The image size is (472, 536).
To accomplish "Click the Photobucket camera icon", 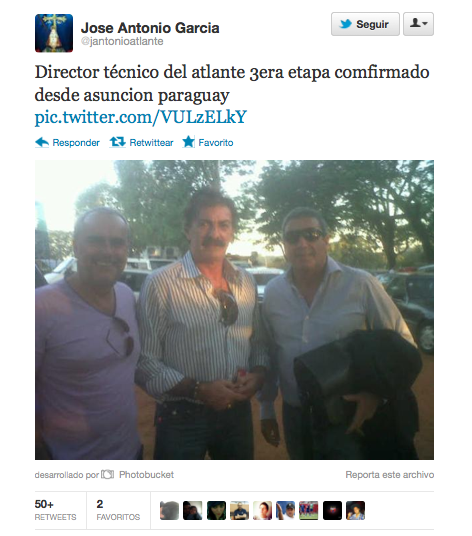I will pos(108,474).
